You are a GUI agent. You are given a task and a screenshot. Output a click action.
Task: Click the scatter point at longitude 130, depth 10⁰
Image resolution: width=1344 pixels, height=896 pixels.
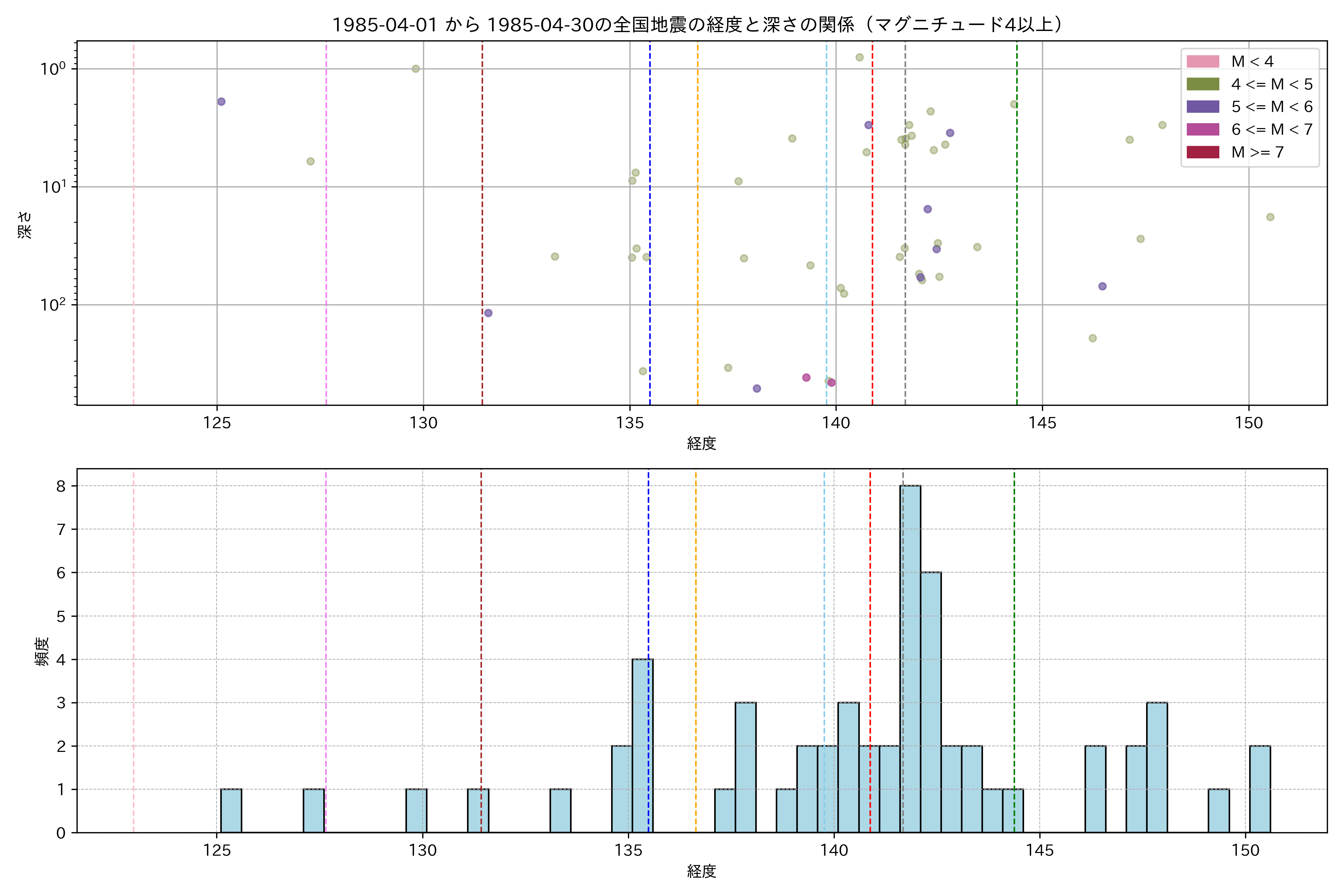(x=416, y=69)
